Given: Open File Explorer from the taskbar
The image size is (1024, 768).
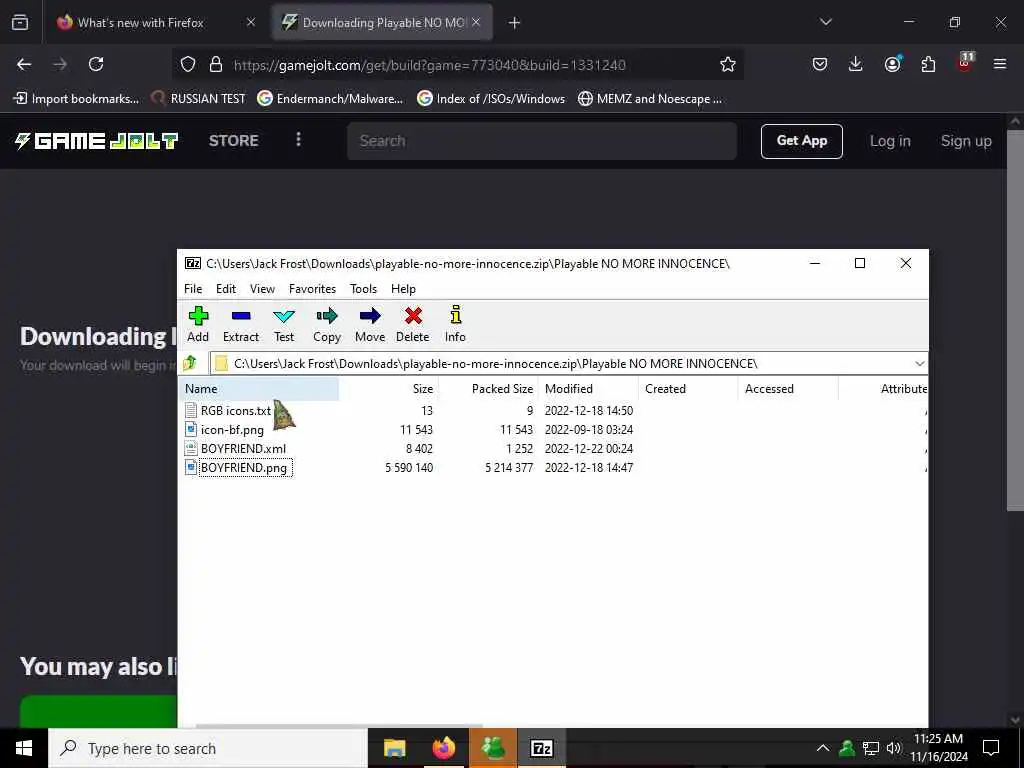Looking at the screenshot, I should [x=394, y=748].
